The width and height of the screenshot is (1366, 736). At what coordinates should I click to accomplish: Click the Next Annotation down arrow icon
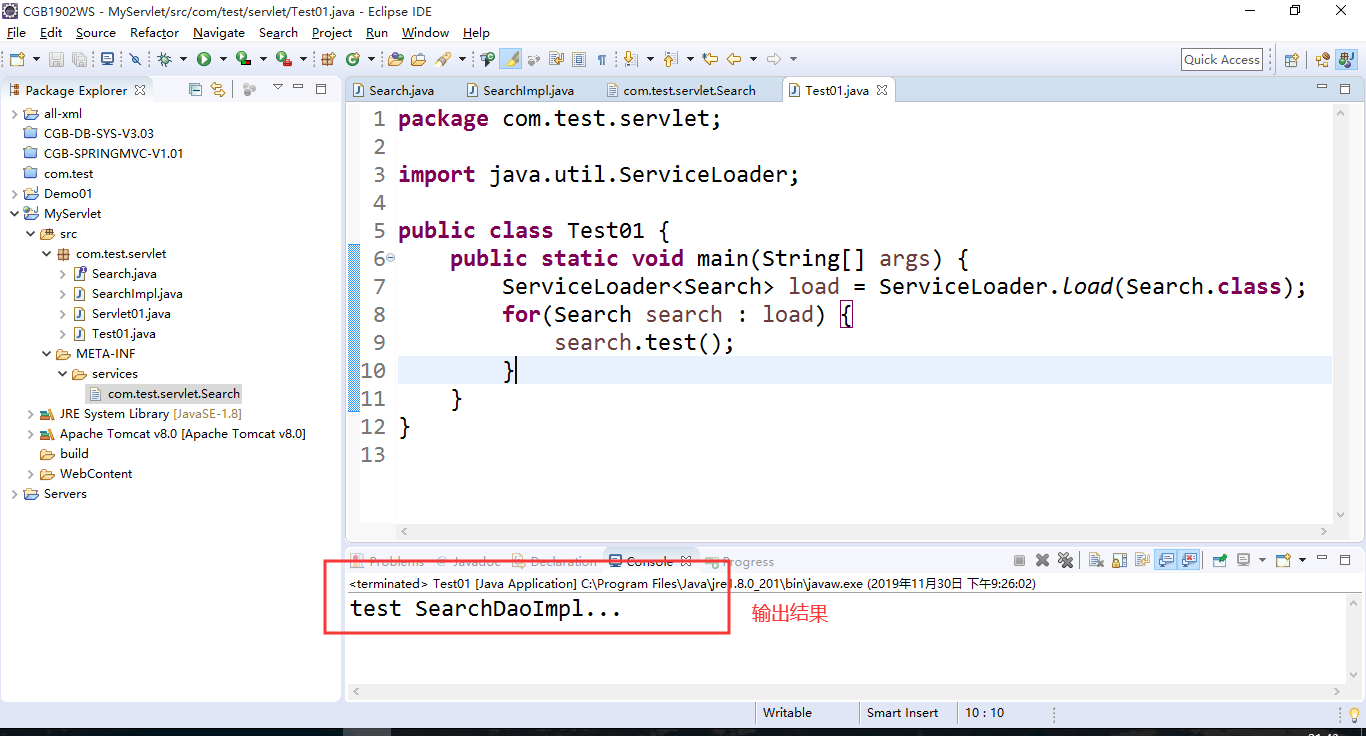point(630,59)
